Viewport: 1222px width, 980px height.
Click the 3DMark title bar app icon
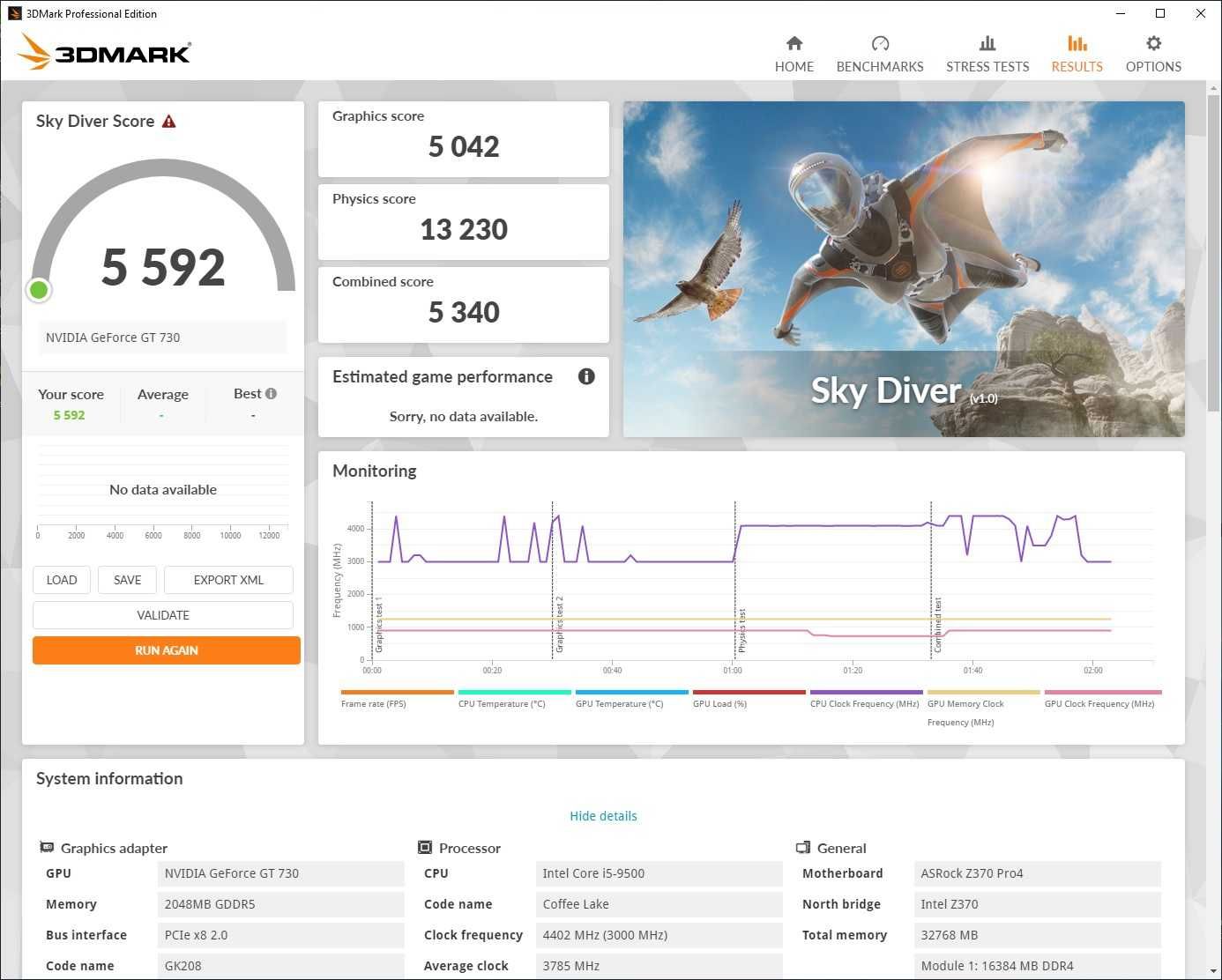[14, 13]
